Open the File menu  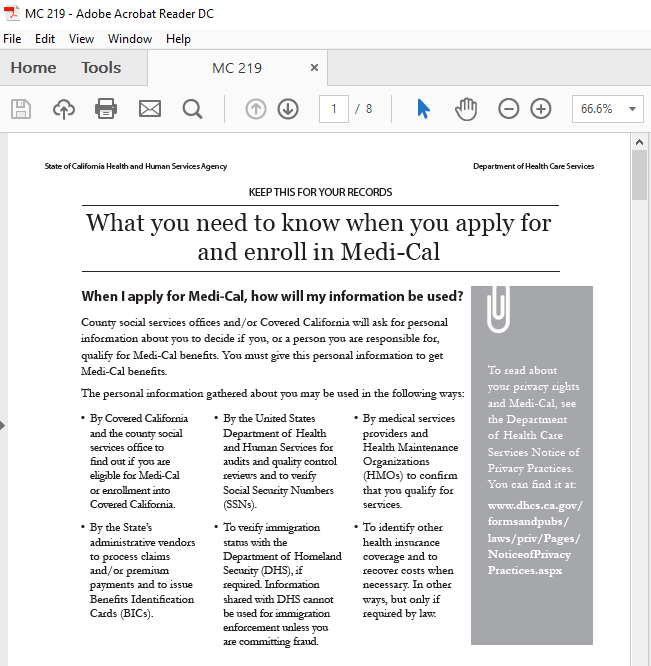[12, 39]
